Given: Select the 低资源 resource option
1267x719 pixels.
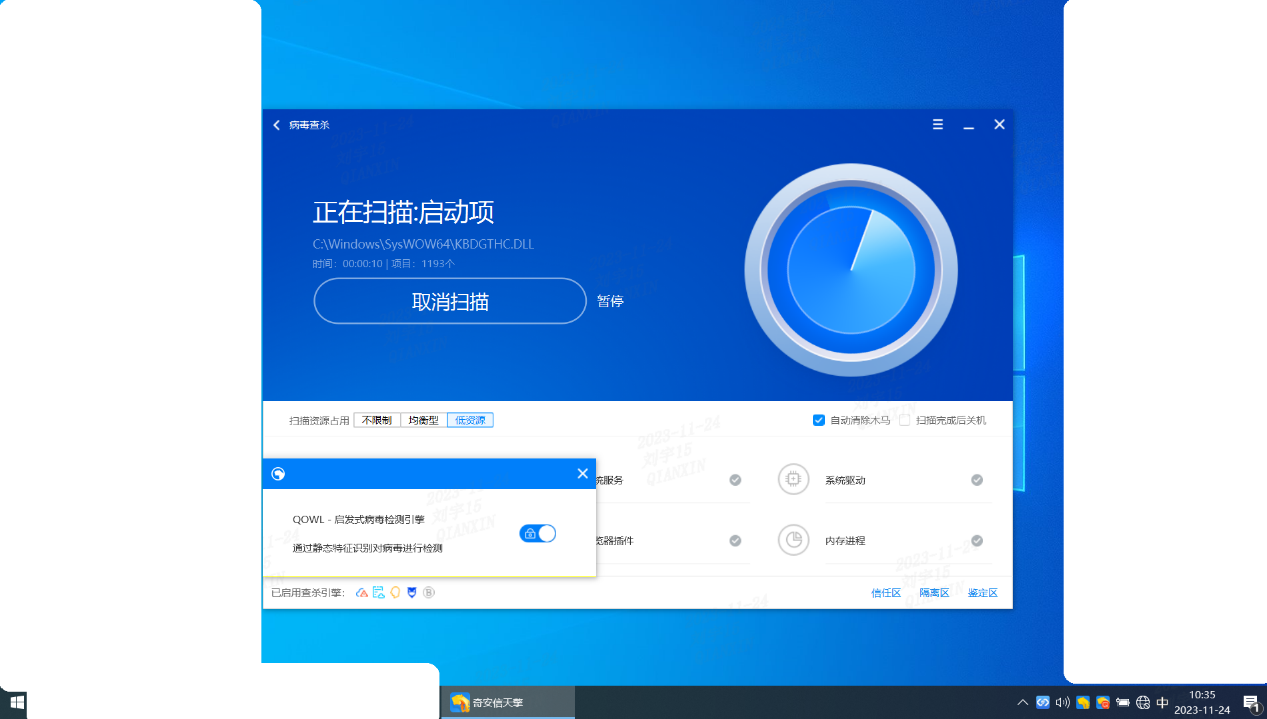Looking at the screenshot, I should (470, 420).
